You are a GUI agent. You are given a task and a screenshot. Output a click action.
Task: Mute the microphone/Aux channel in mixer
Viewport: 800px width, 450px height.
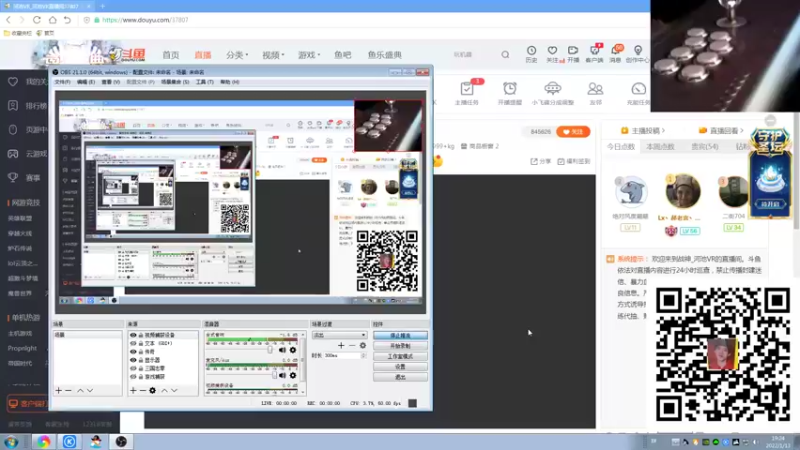[x=282, y=376]
